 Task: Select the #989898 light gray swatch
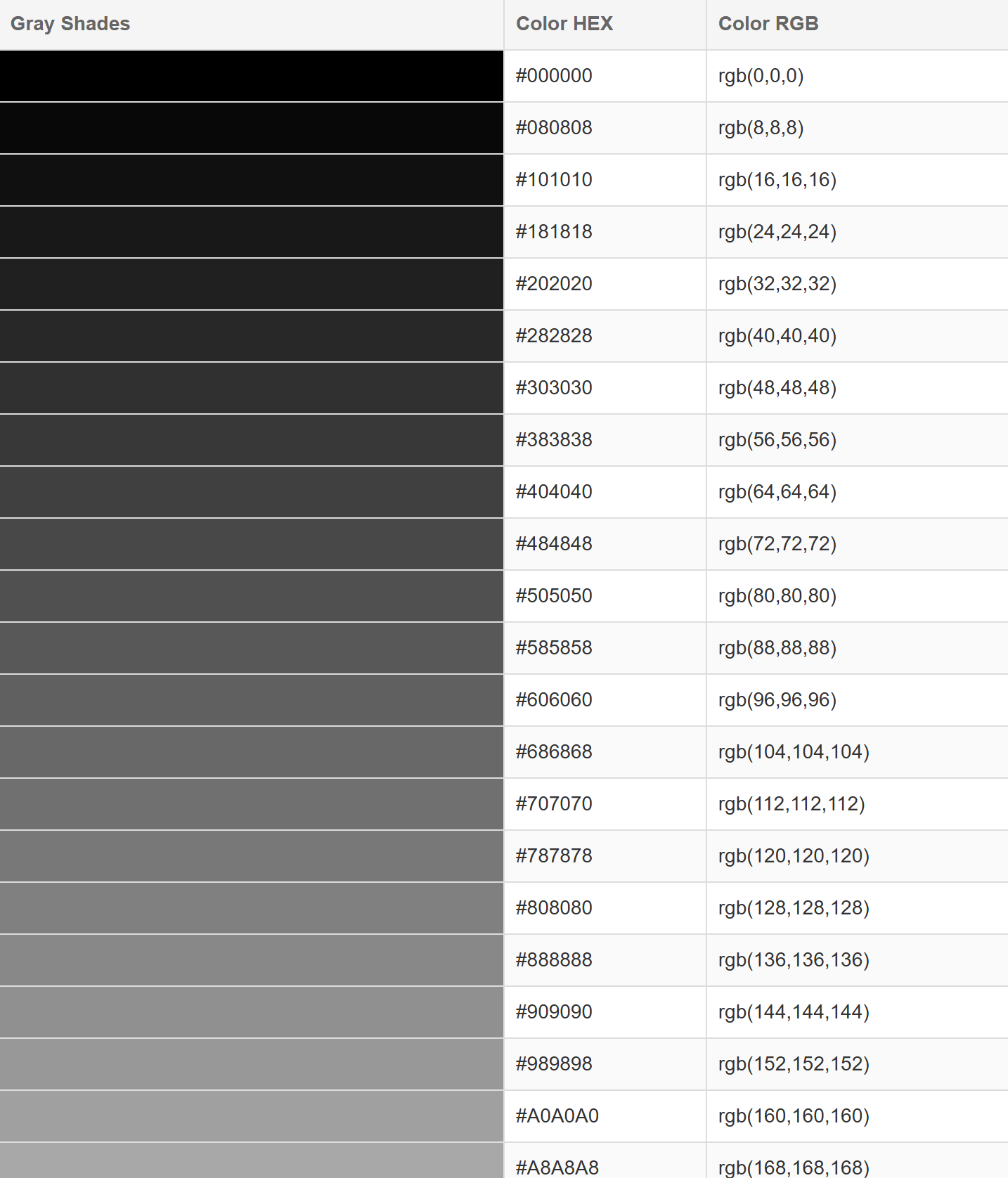[252, 1064]
